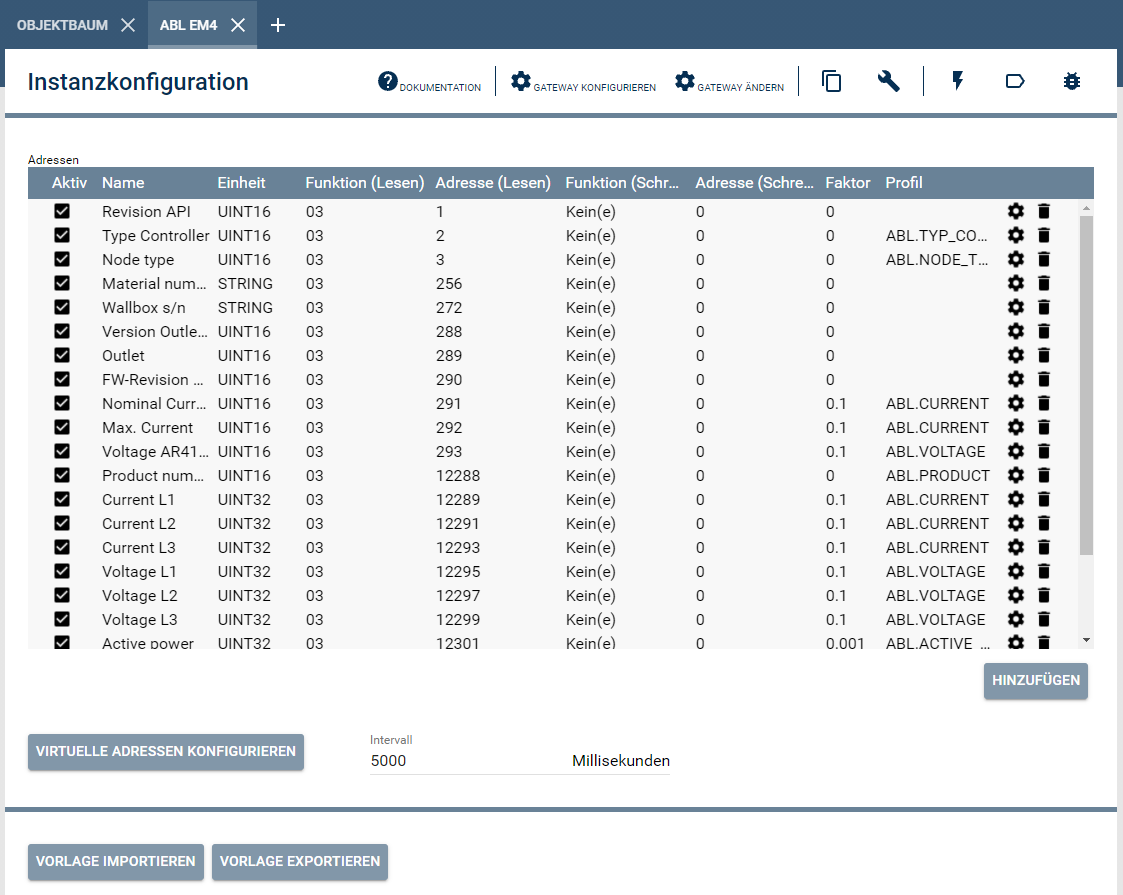Open settings gear for the Revision API row
Screen dimensions: 1123x895
click(x=1016, y=211)
